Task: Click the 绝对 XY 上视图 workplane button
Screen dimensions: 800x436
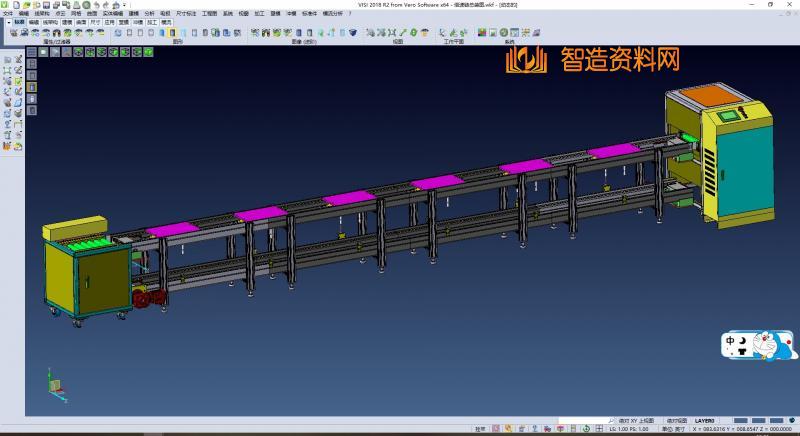Action: [x=635, y=421]
